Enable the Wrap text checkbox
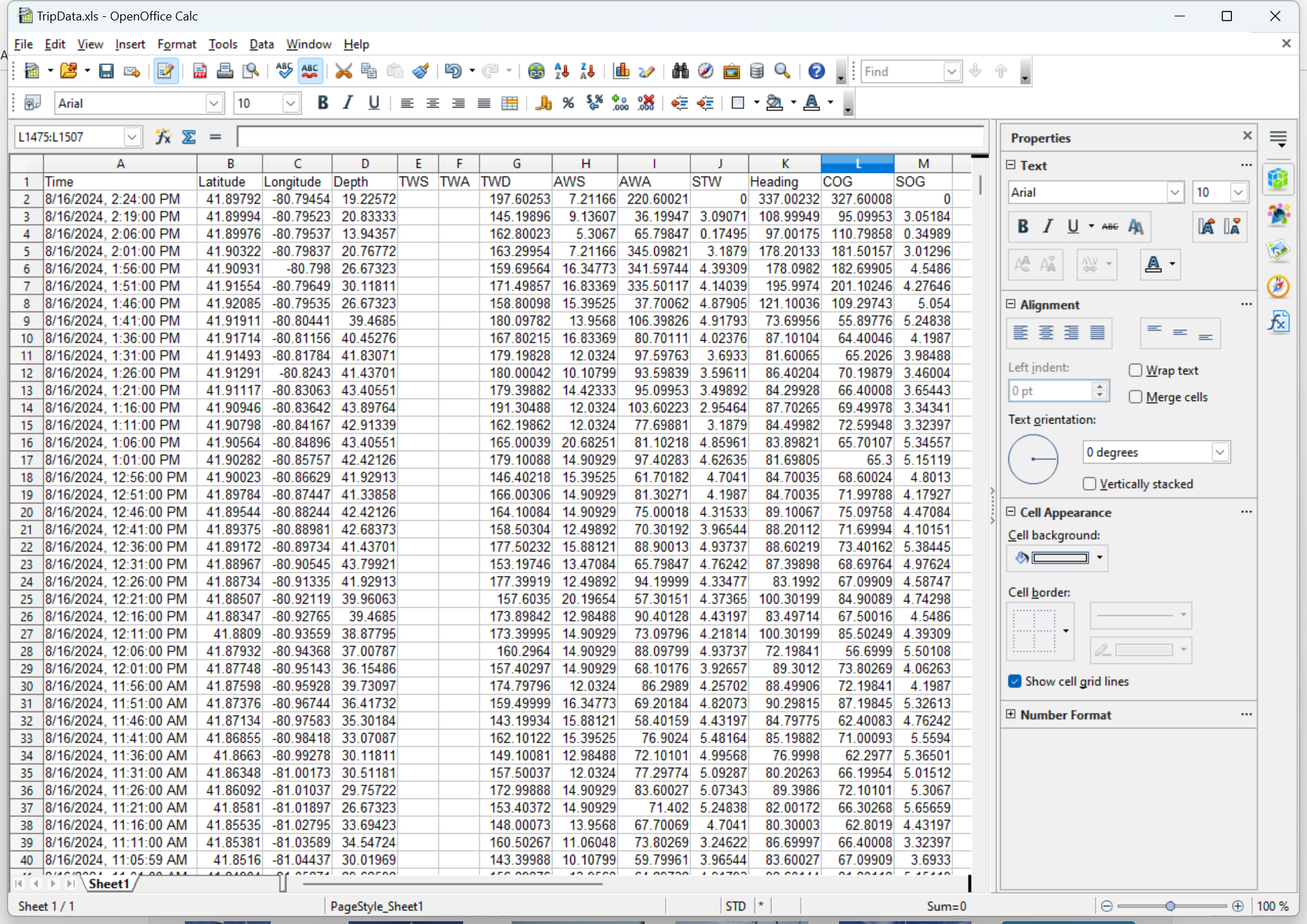This screenshot has width=1307, height=924. [1135, 370]
